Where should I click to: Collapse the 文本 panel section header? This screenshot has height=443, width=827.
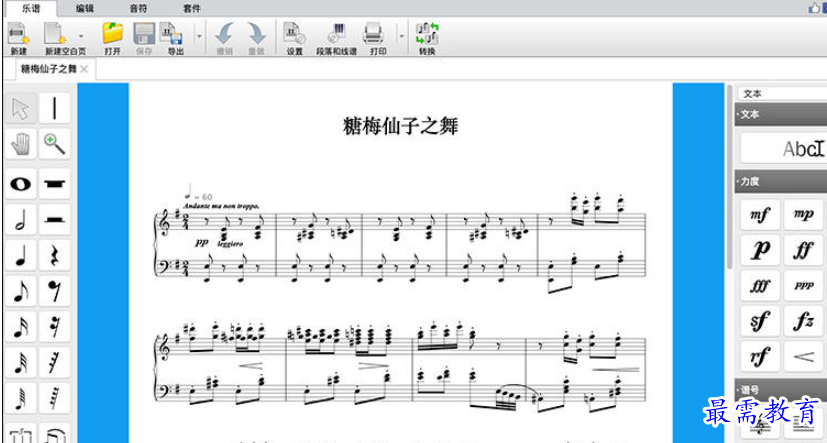tap(781, 114)
